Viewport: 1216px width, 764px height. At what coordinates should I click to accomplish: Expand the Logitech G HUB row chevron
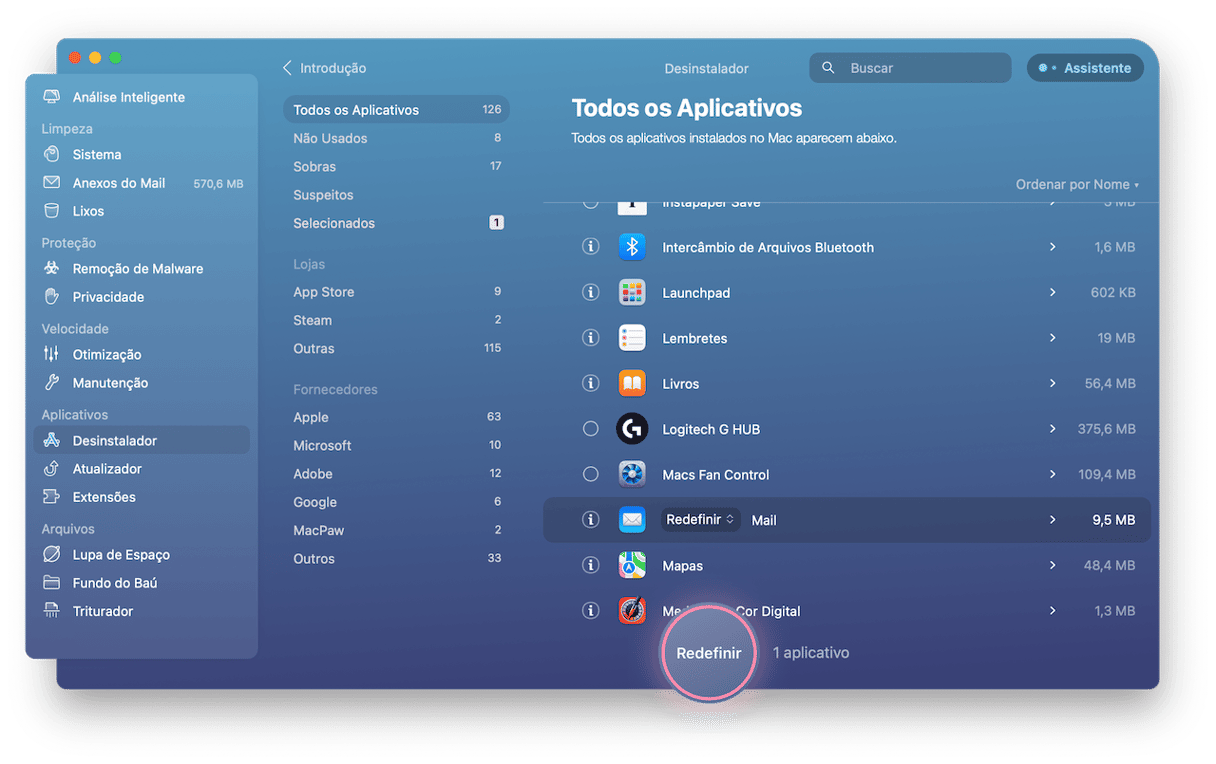(1052, 429)
